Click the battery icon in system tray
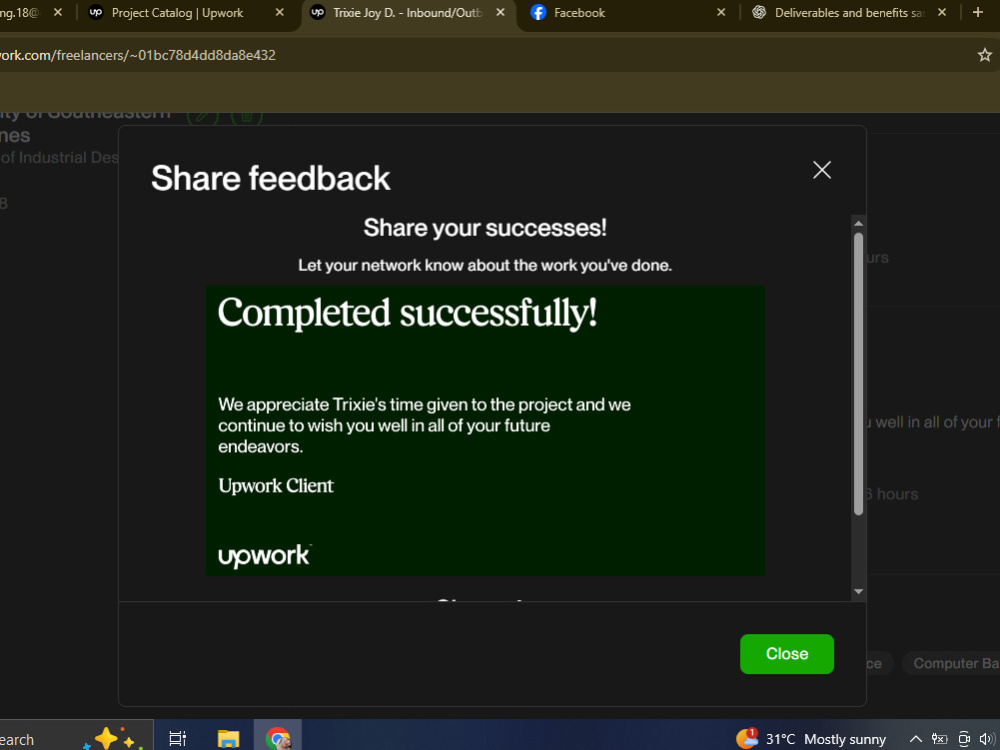This screenshot has height=750, width=1000. tap(939, 739)
